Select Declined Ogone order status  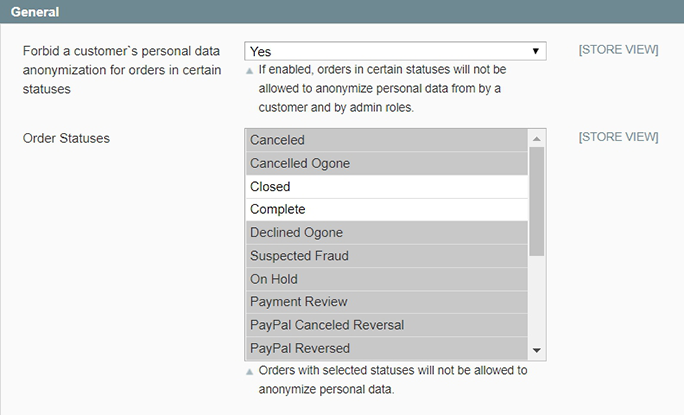[386, 233]
